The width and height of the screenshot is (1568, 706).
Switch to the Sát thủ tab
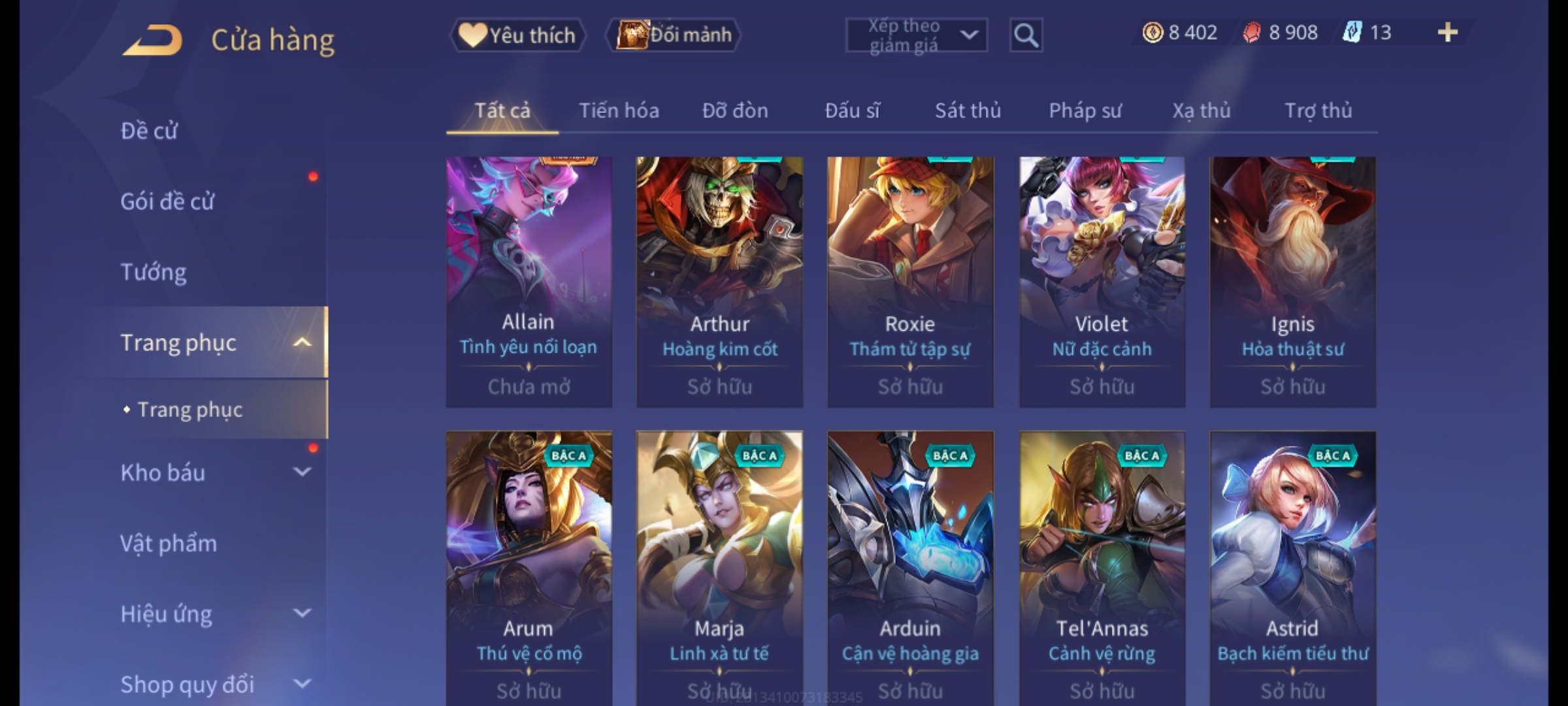click(968, 110)
